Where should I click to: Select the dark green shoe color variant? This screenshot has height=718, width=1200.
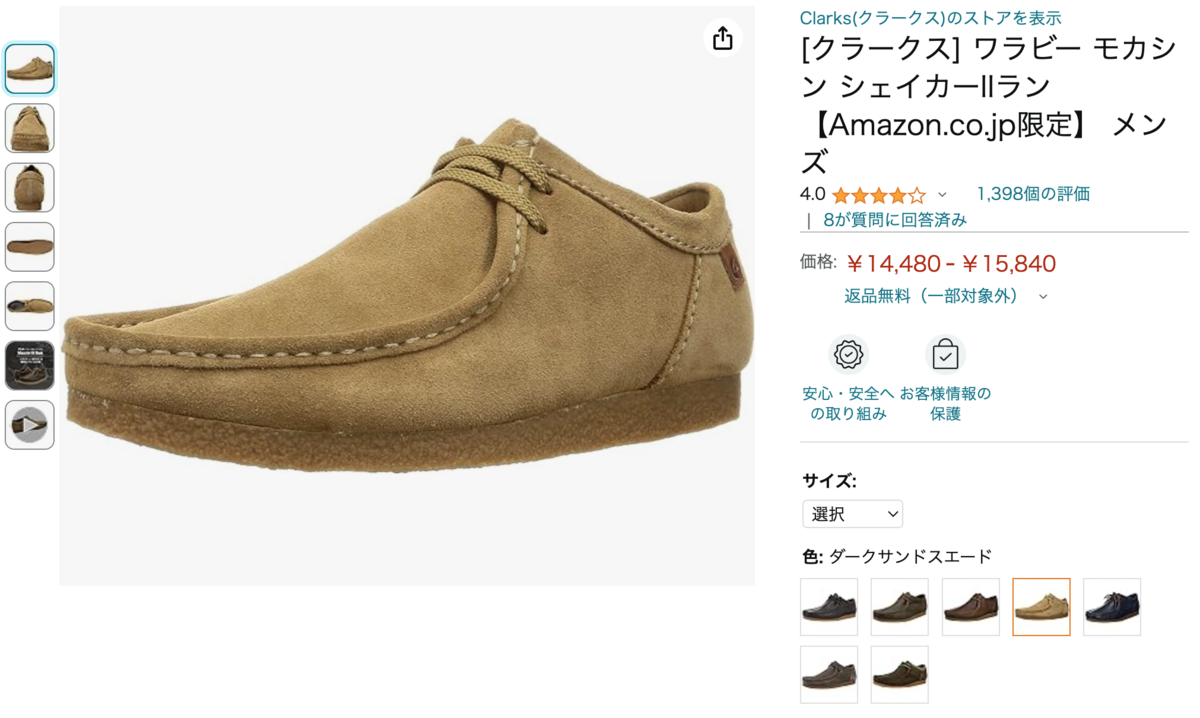coord(899,674)
